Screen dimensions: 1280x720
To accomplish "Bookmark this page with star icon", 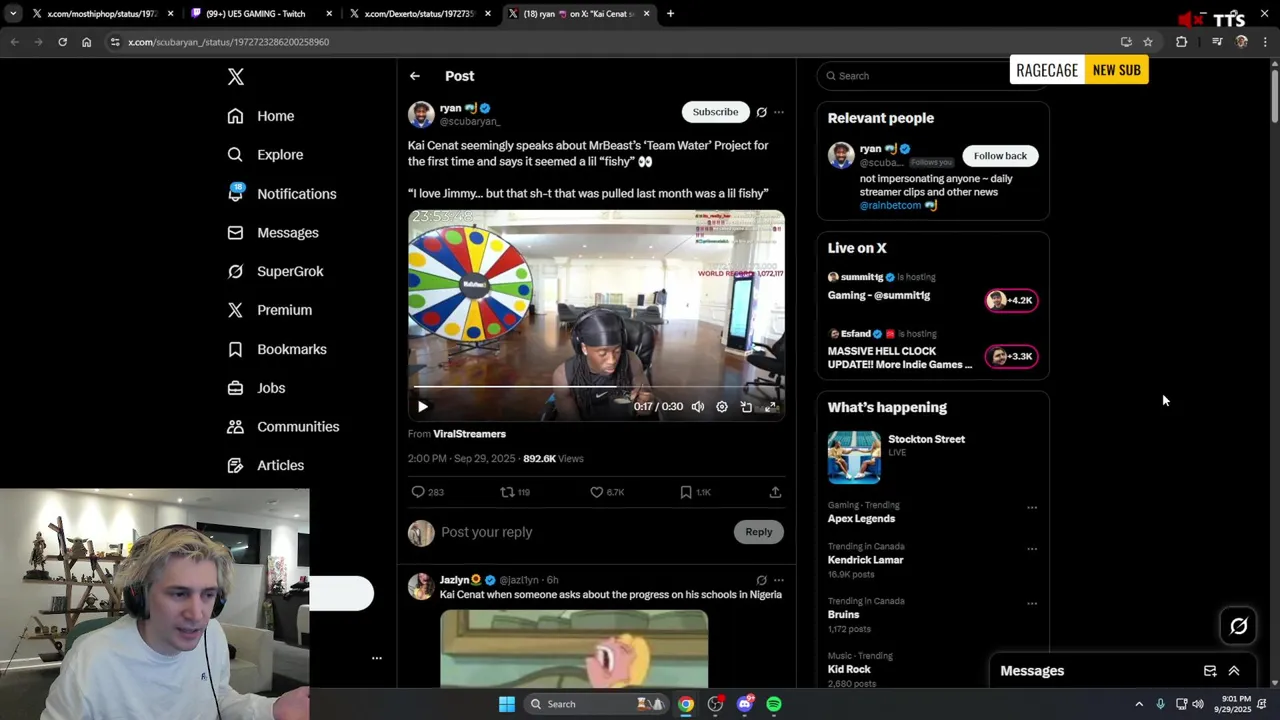I will click(1148, 42).
